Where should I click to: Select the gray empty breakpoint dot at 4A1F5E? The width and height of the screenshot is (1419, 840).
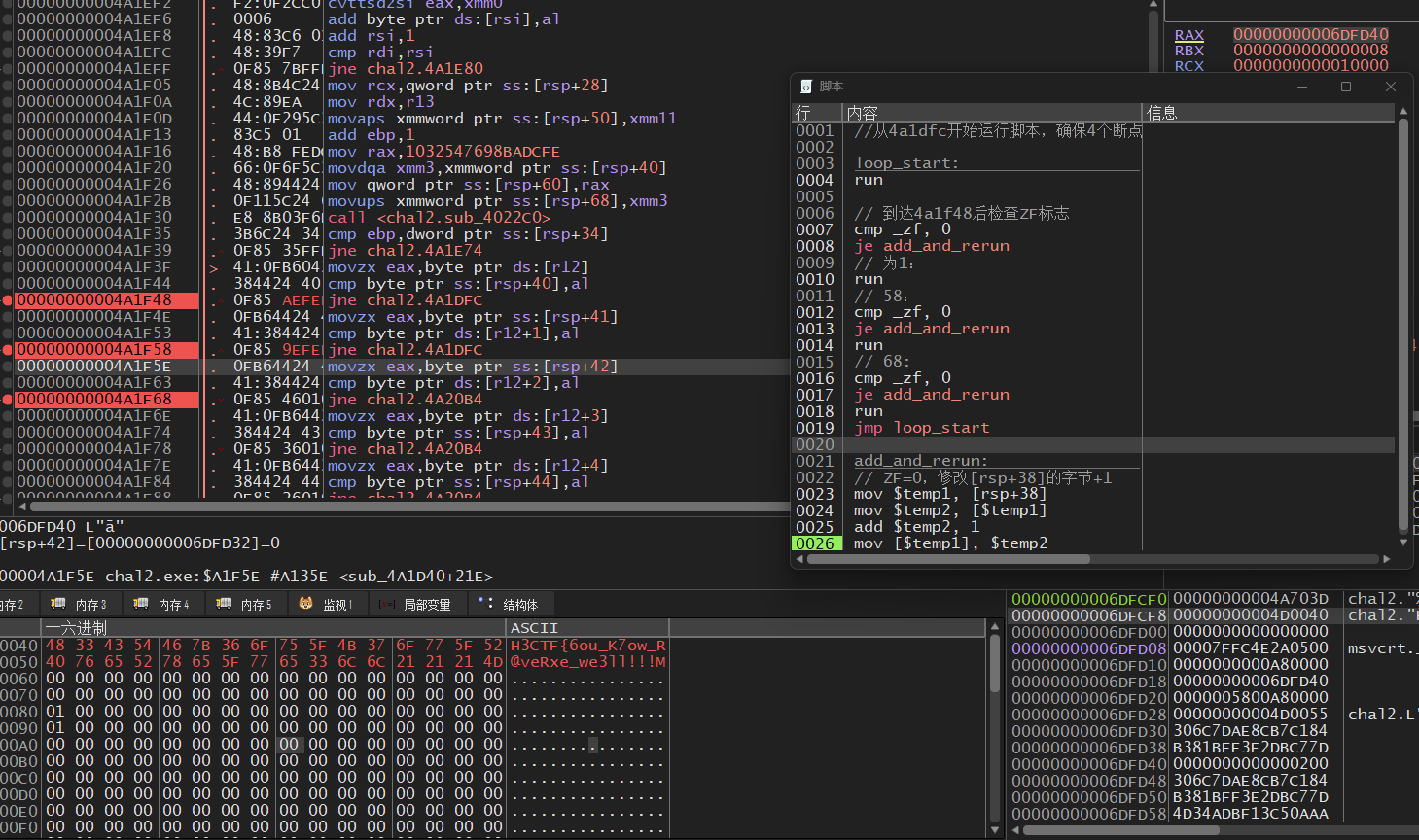click(x=7, y=367)
